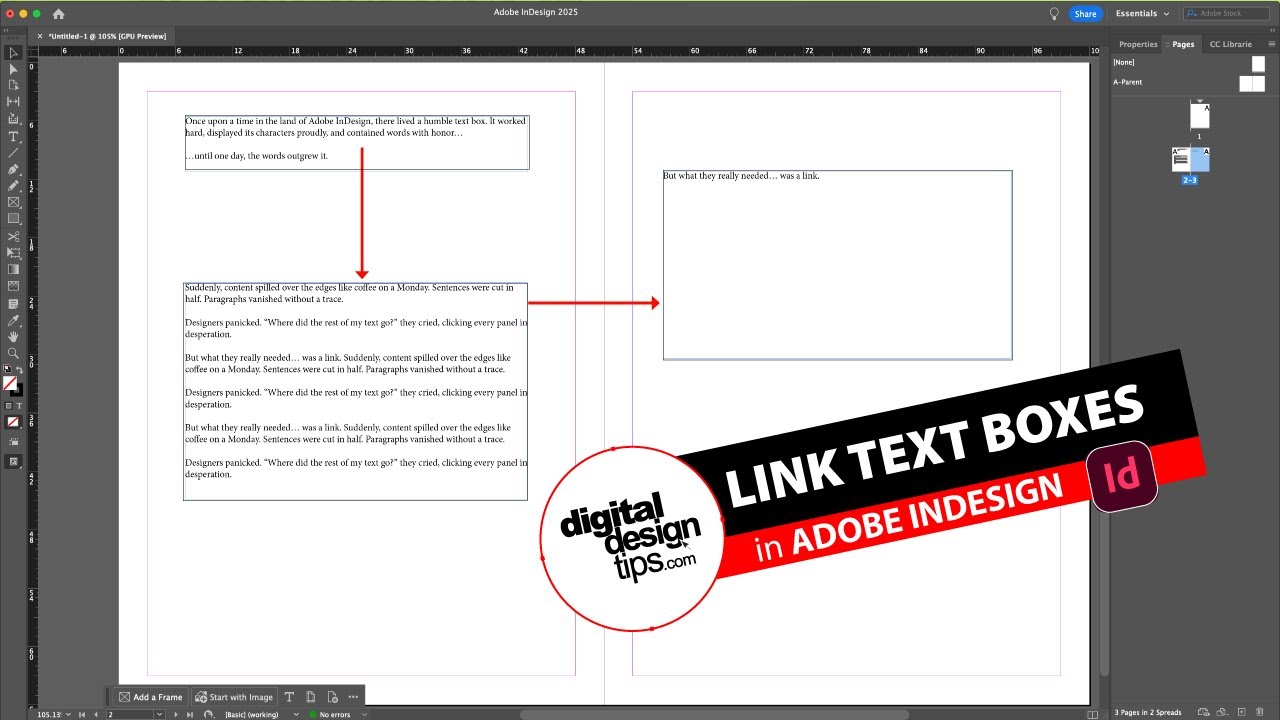Select the Gradient Feather tool
Image resolution: width=1280 pixels, height=720 pixels.
13,286
